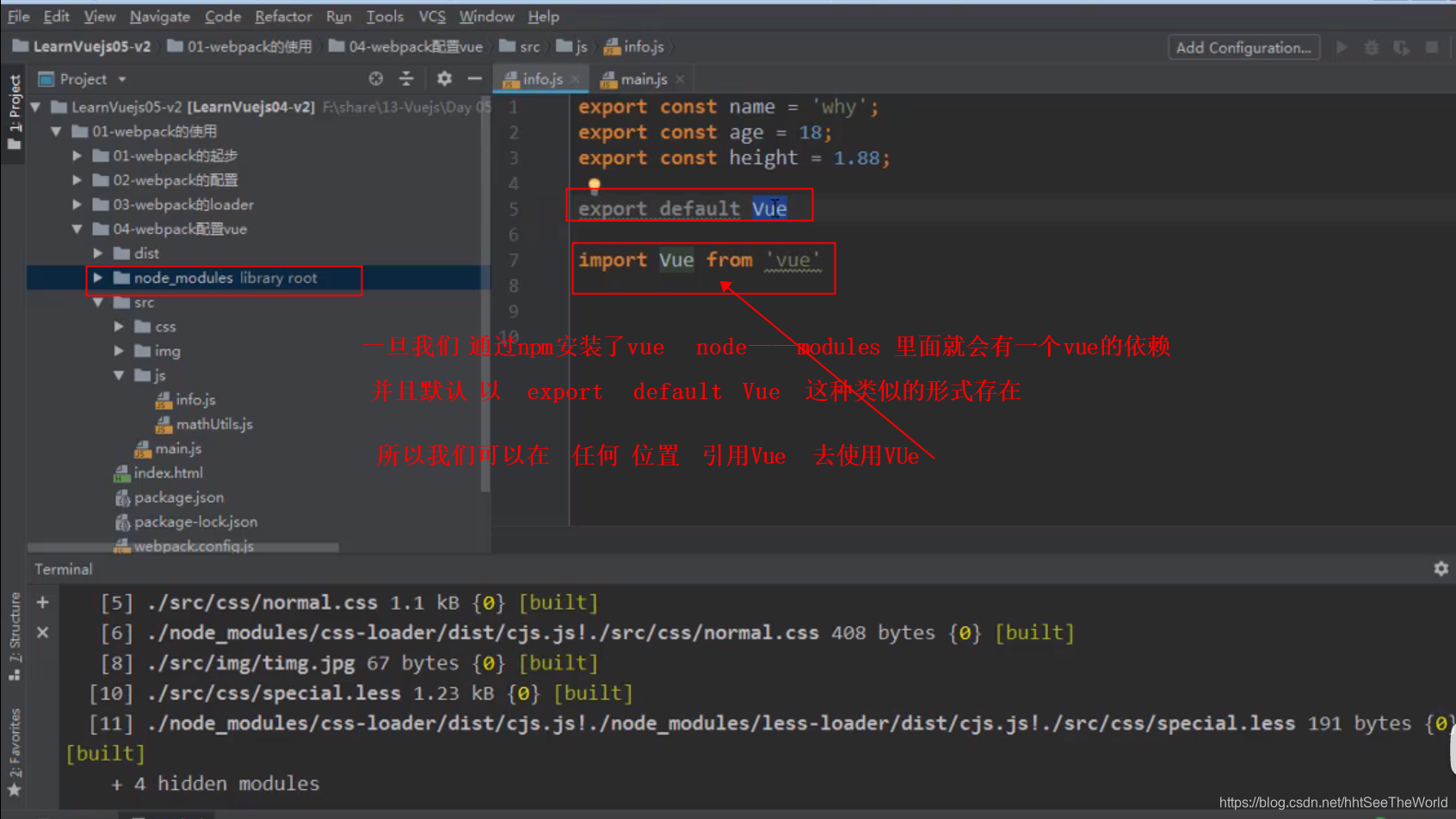Screen dimensions: 1456x819
Task: Expand the 02-webpack的配置 folder
Action: pos(77,180)
